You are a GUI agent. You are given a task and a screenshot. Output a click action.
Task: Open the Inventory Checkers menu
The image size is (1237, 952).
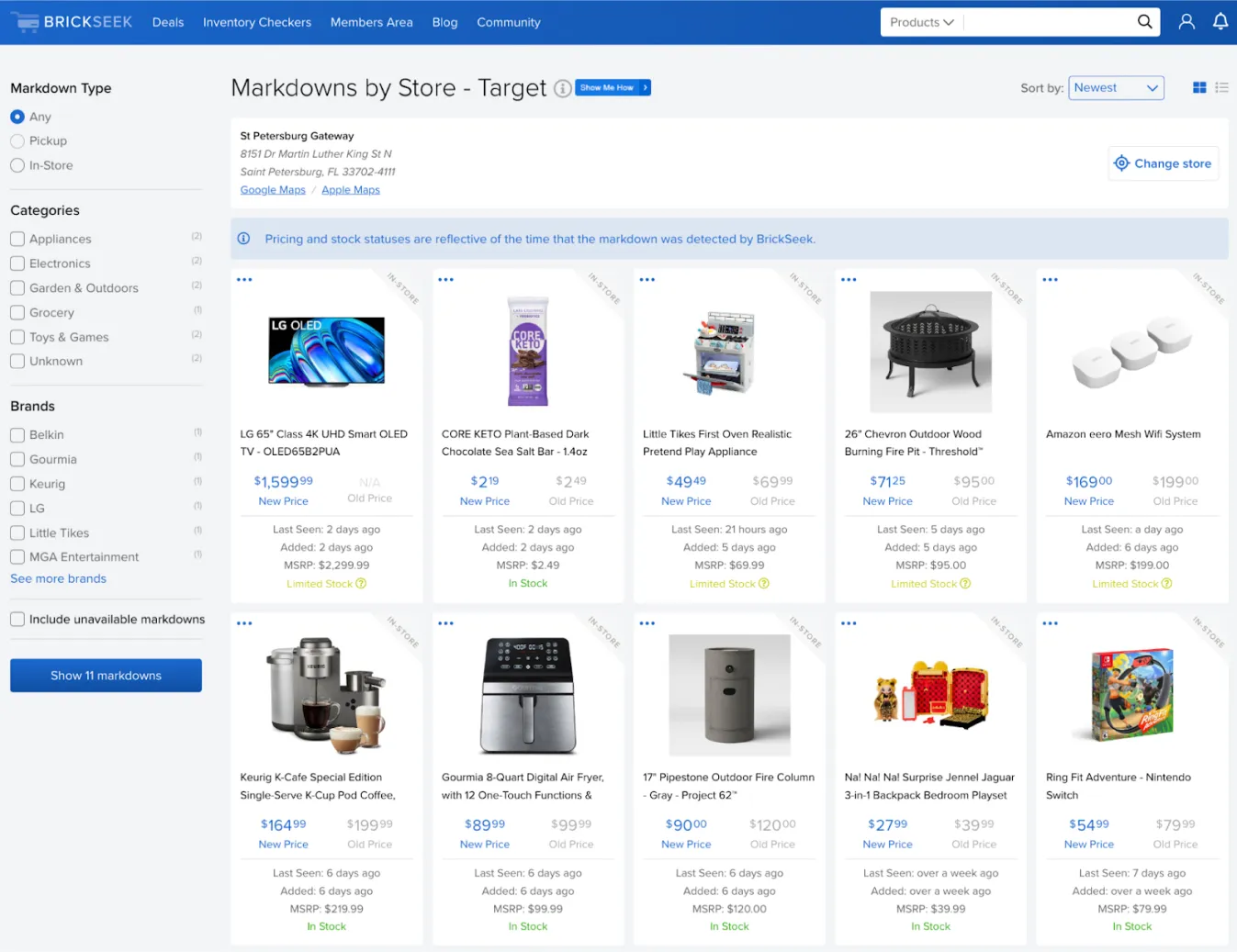tap(257, 22)
